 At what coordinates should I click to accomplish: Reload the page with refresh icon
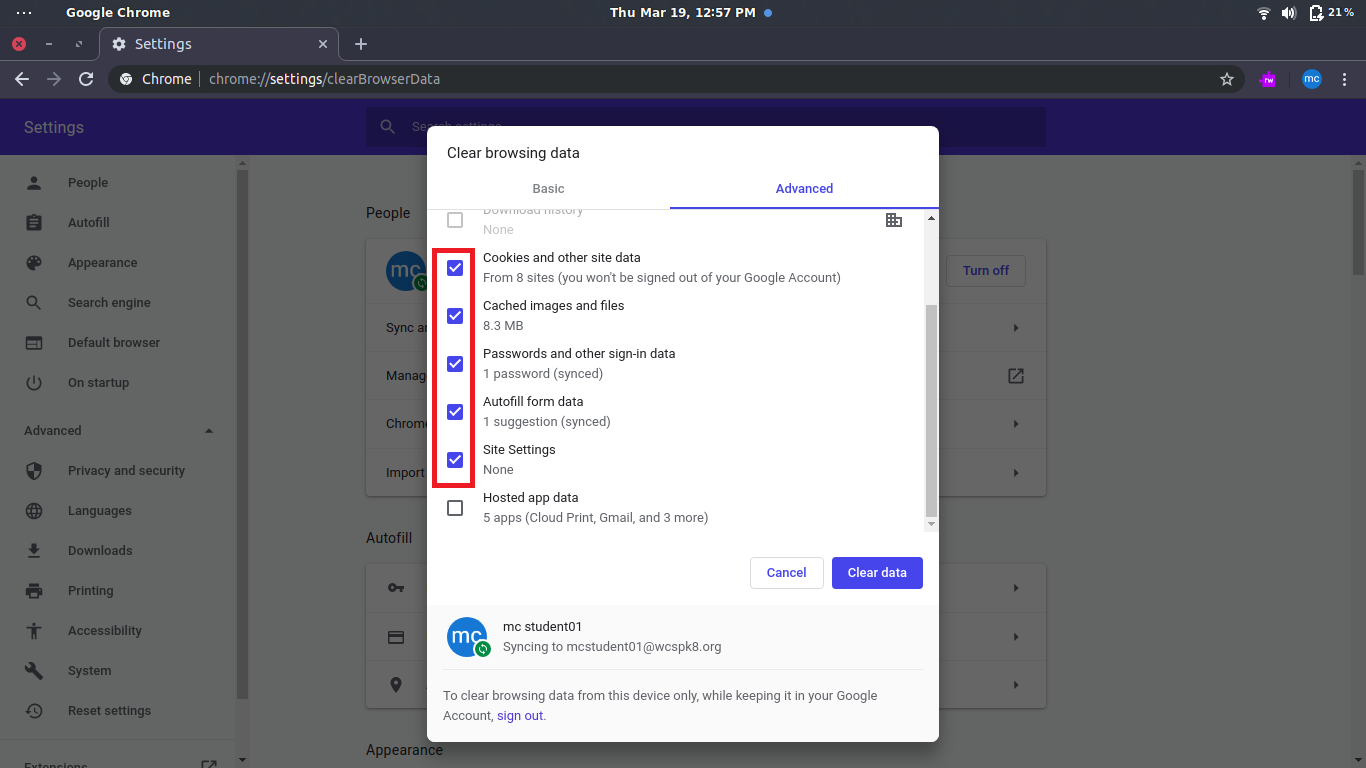86,79
